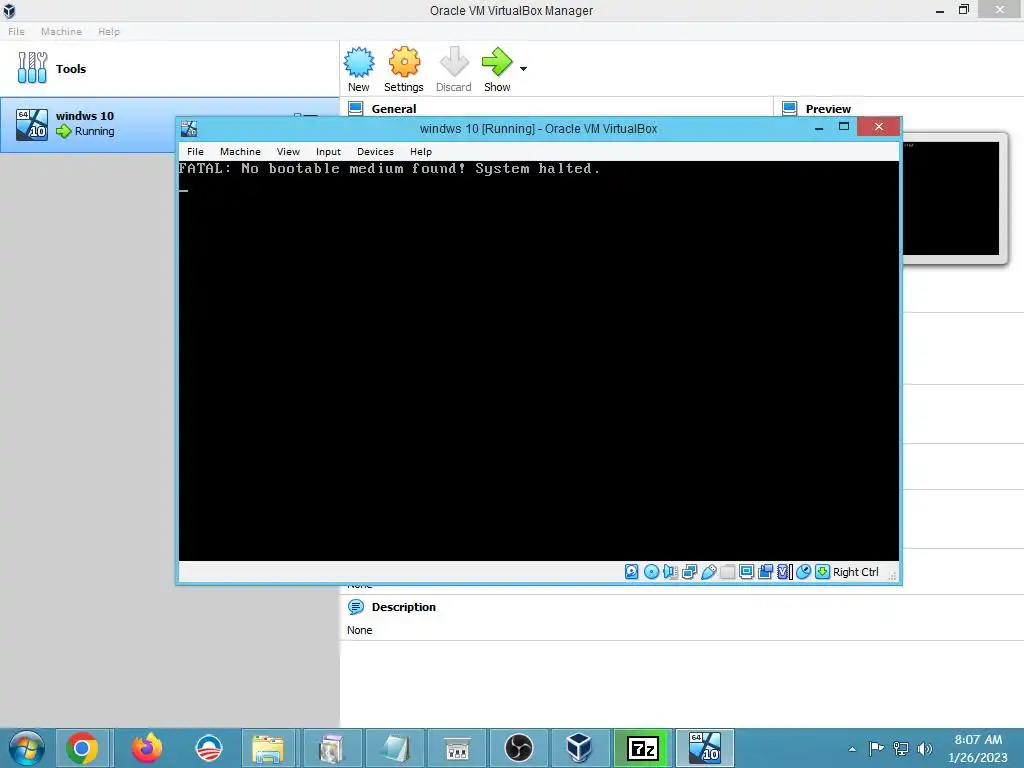Open Help menu in the VM window
The width and height of the screenshot is (1024, 768).
(421, 152)
